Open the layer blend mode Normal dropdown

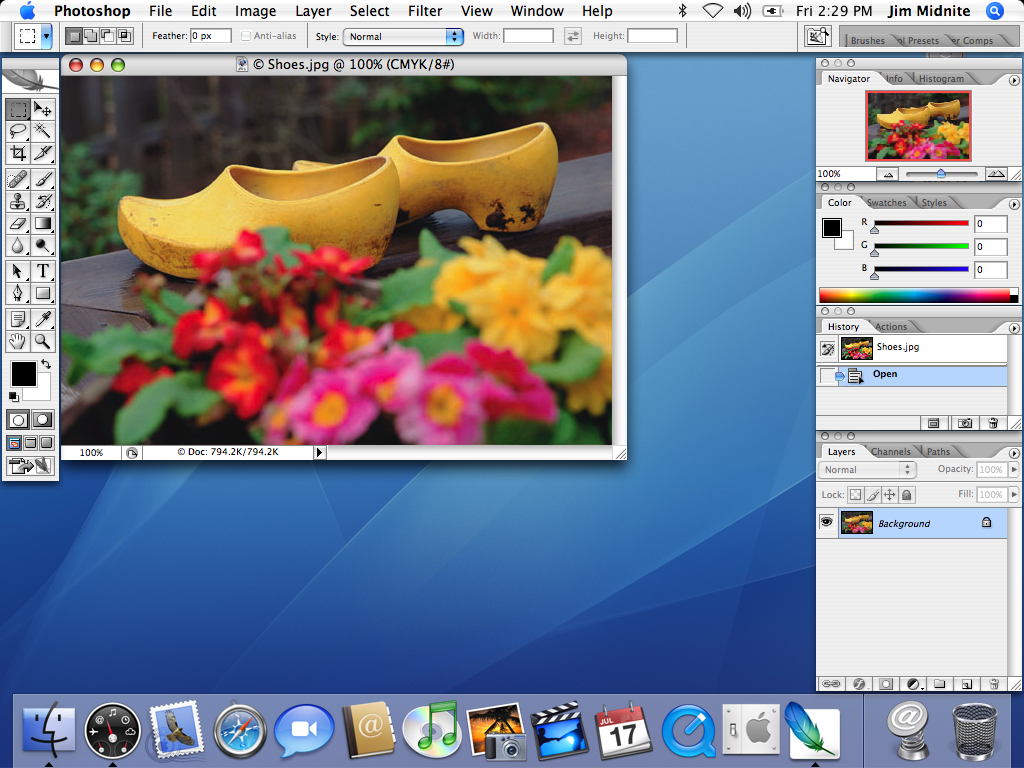867,469
